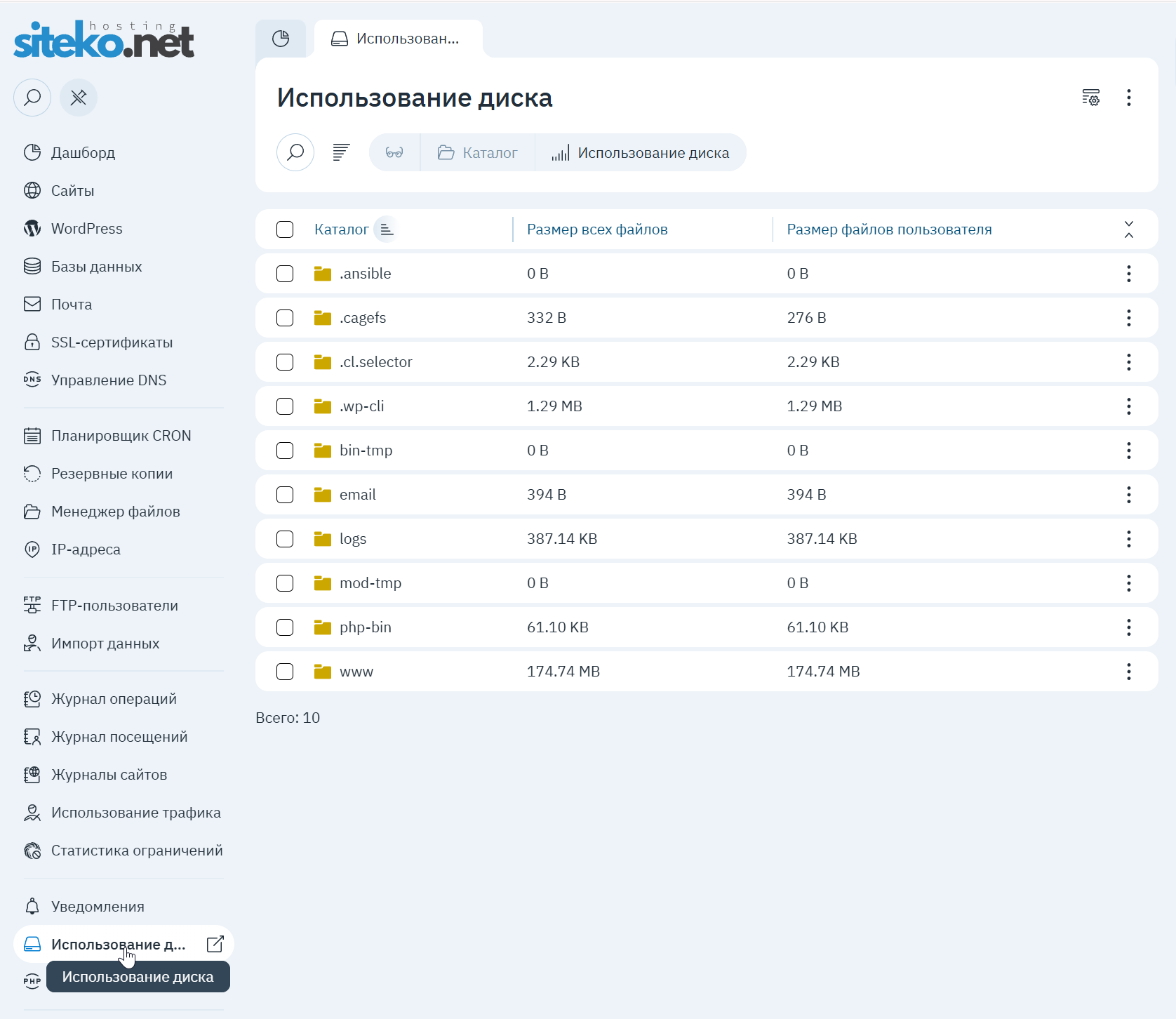Open Почта in sidebar
Screen dimensions: 1176x1019
[x=71, y=304]
